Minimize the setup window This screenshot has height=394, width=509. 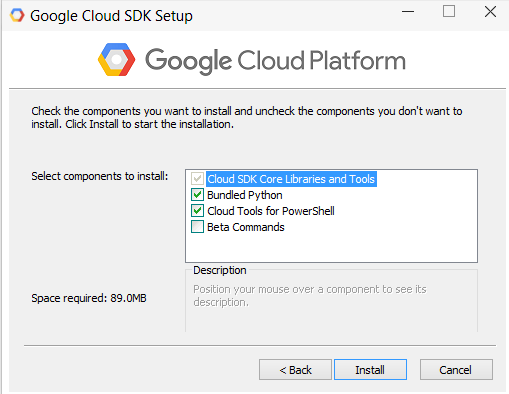click(408, 12)
